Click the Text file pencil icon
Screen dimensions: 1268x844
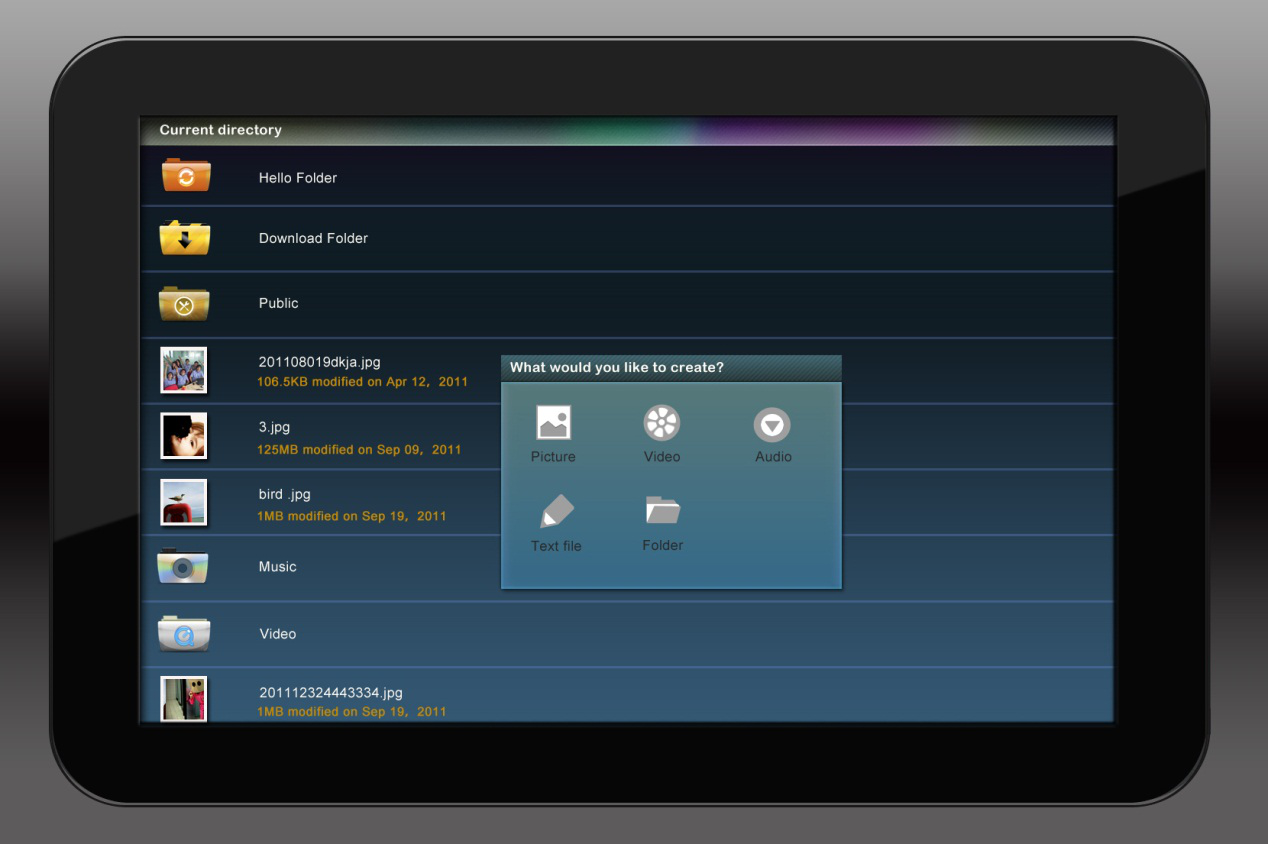(x=556, y=512)
